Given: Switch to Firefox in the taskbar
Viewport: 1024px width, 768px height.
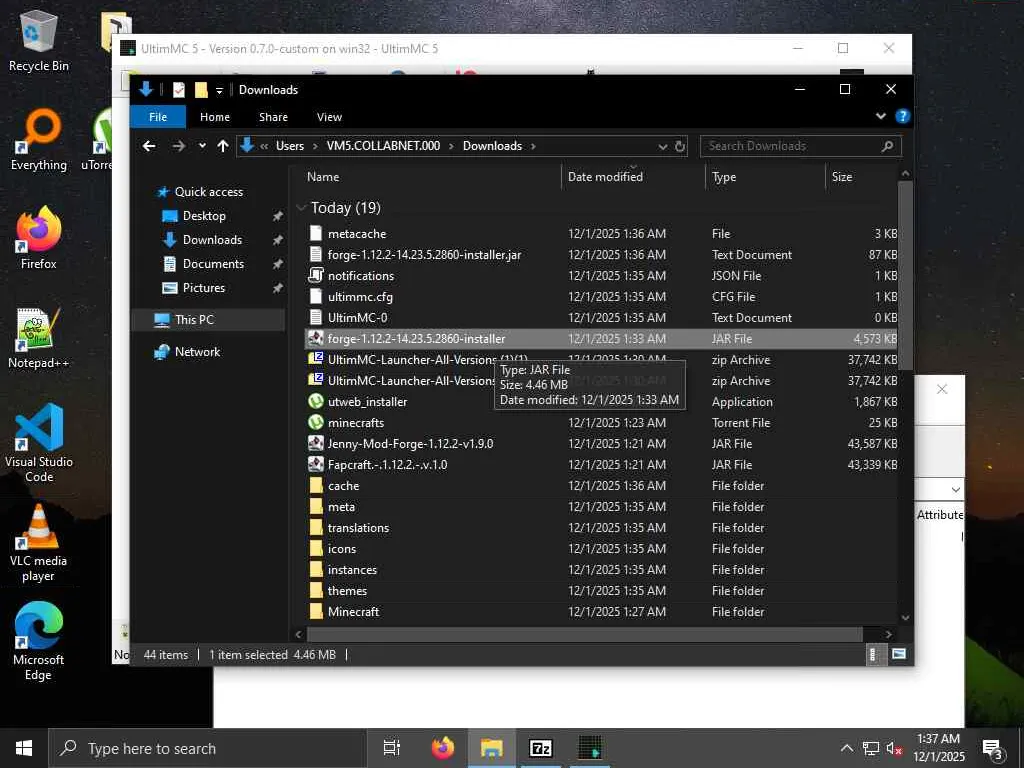Looking at the screenshot, I should coord(443,748).
